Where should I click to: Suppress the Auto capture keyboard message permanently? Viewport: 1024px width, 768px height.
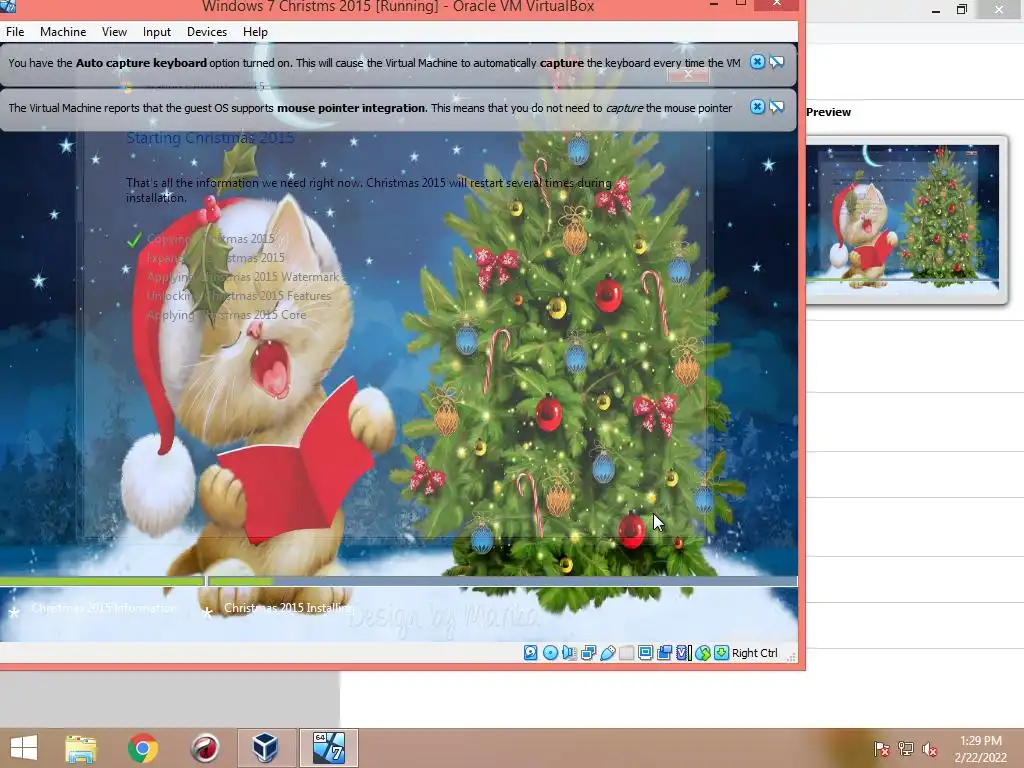click(x=776, y=62)
